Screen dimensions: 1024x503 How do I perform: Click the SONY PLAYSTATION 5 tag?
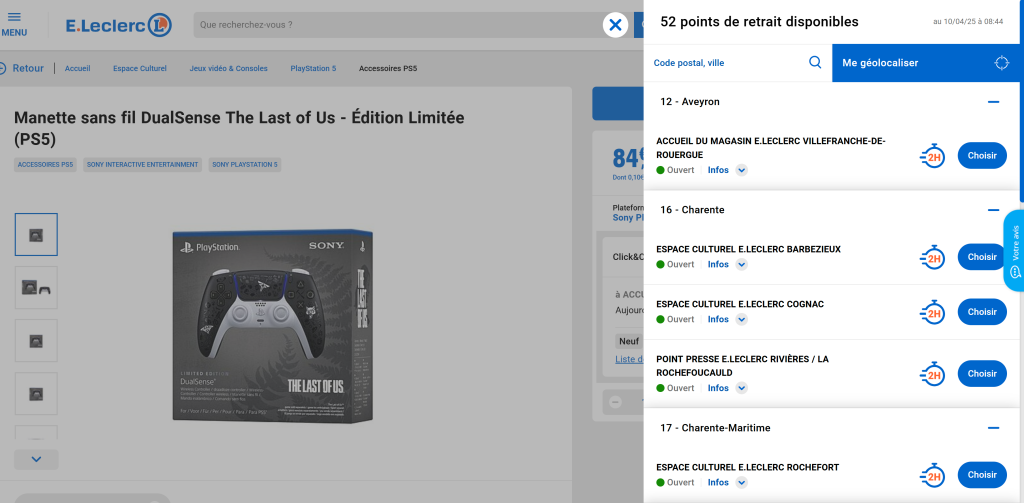click(245, 165)
